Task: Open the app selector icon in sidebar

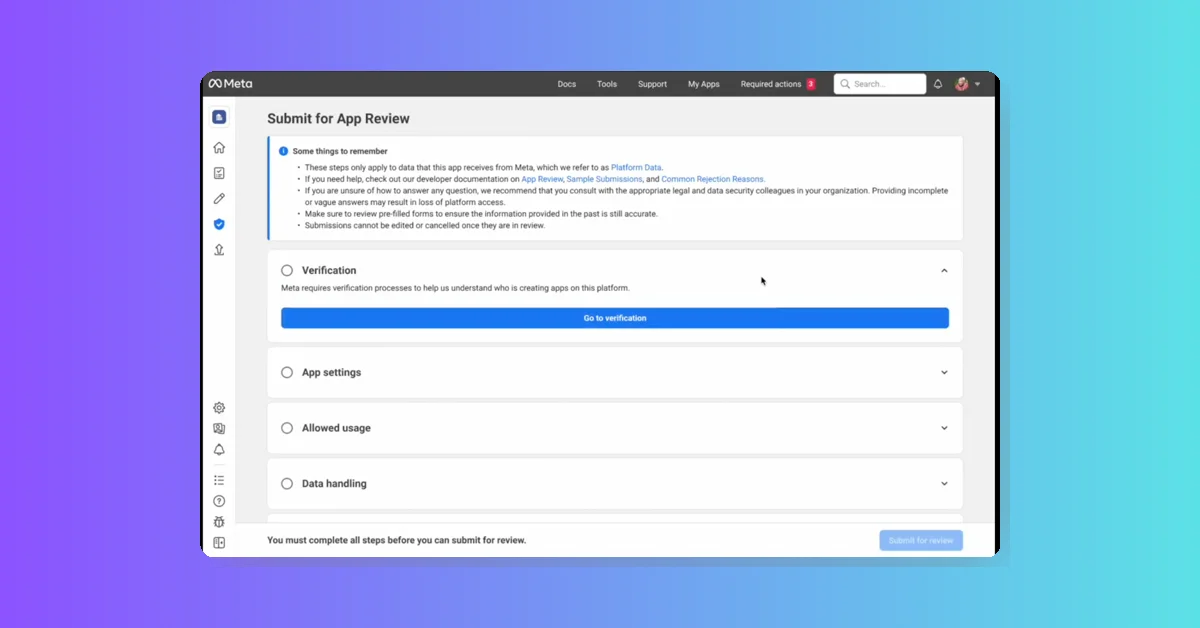Action: click(219, 117)
